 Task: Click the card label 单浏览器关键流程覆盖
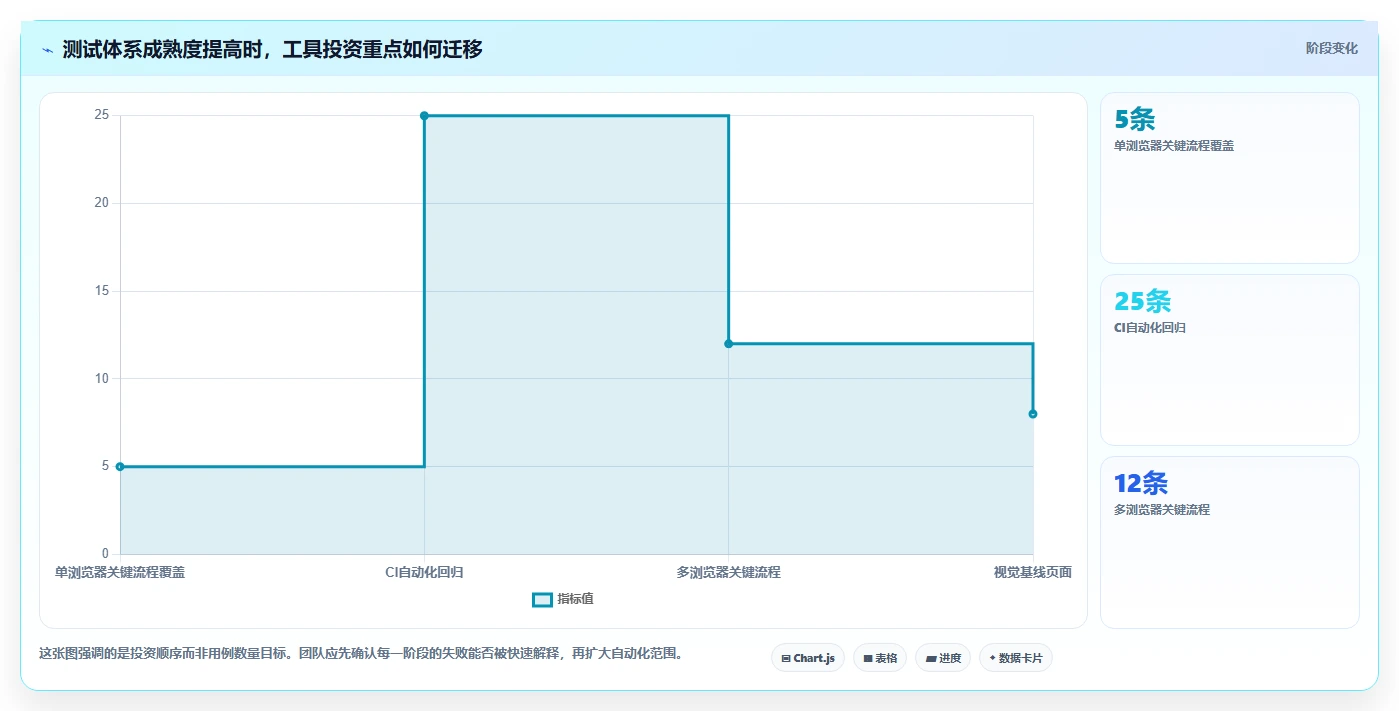[x=1174, y=146]
